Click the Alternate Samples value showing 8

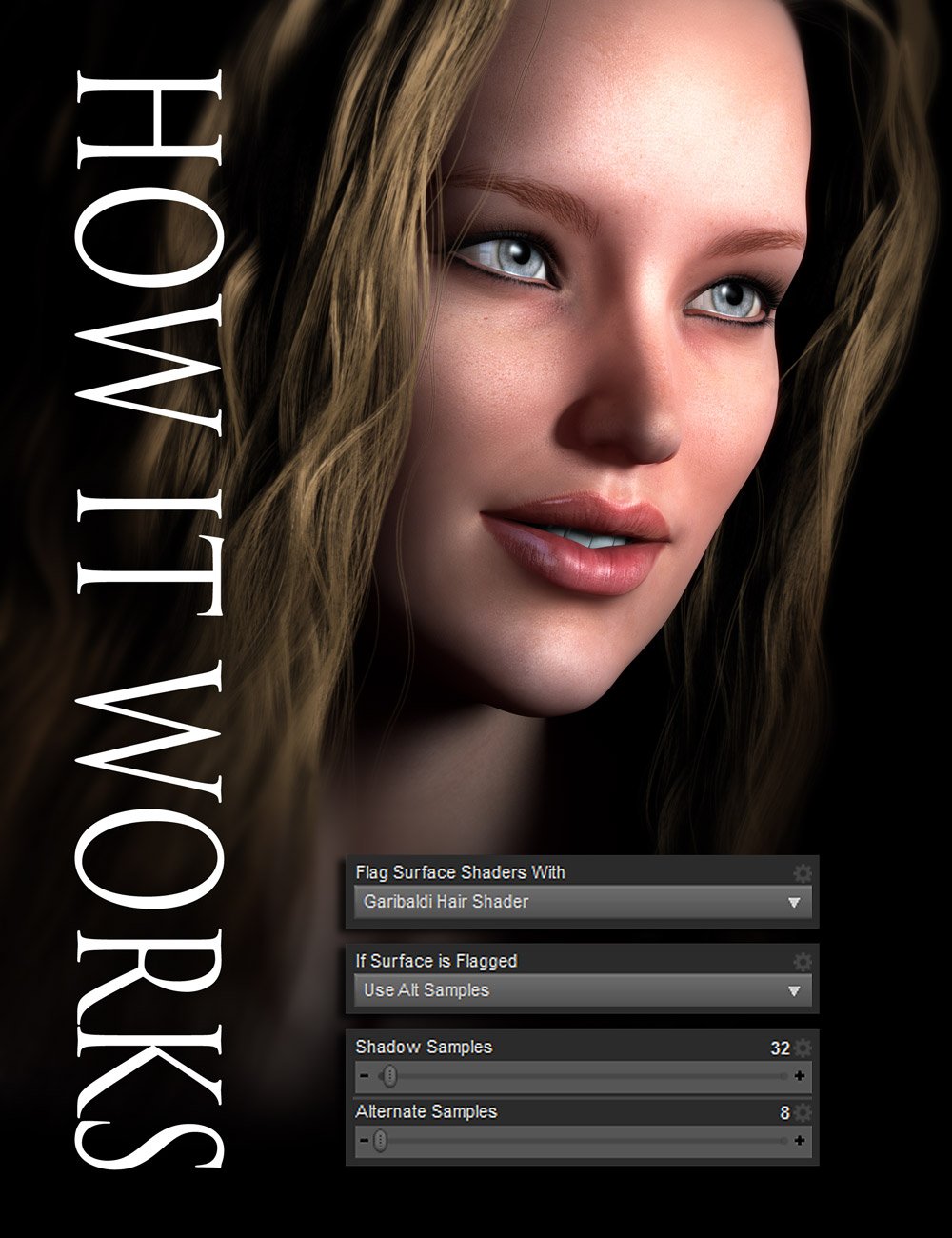[x=785, y=1111]
